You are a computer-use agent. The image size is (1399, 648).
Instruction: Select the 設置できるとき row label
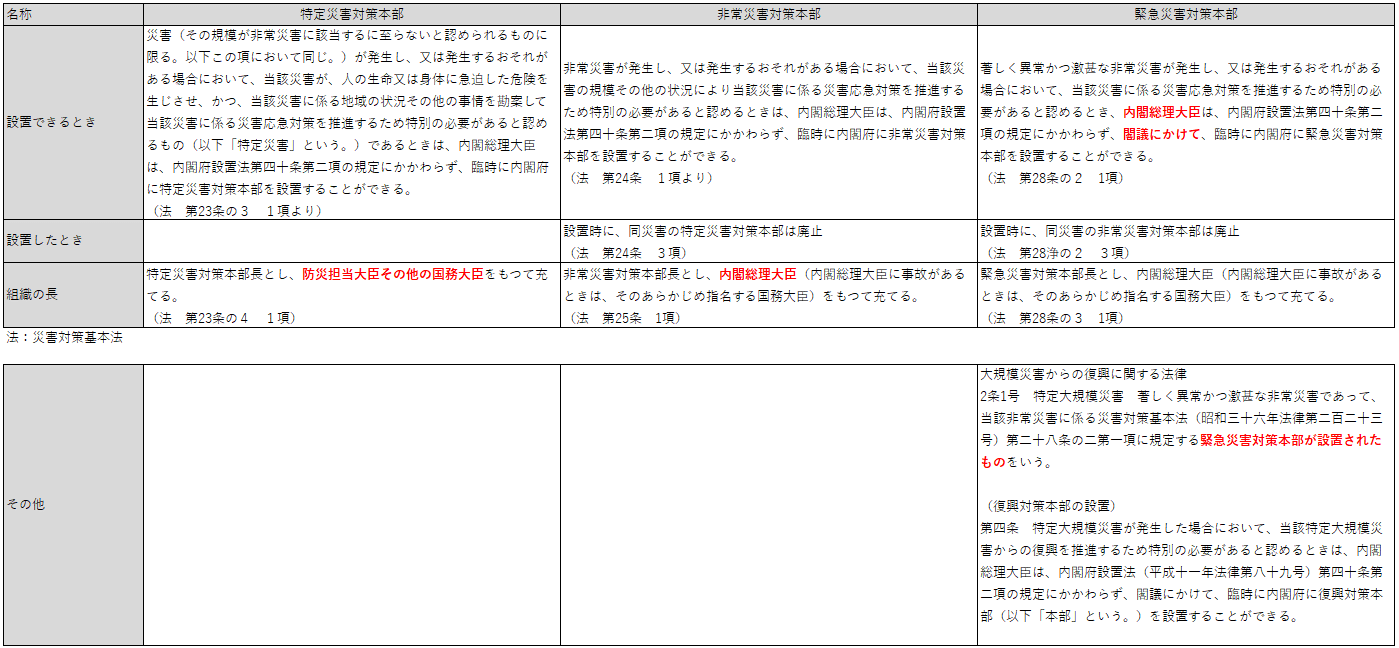pos(72,122)
